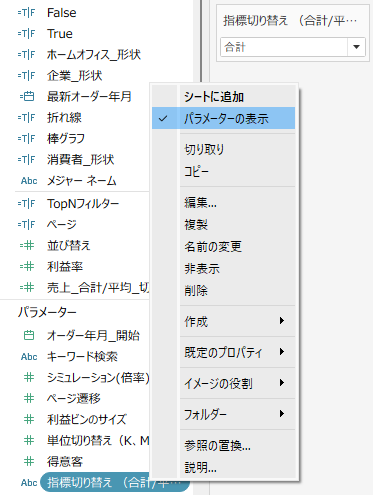Viewport: 373px width, 495px height.
Task: Select the True field
Action: [x=60, y=34]
